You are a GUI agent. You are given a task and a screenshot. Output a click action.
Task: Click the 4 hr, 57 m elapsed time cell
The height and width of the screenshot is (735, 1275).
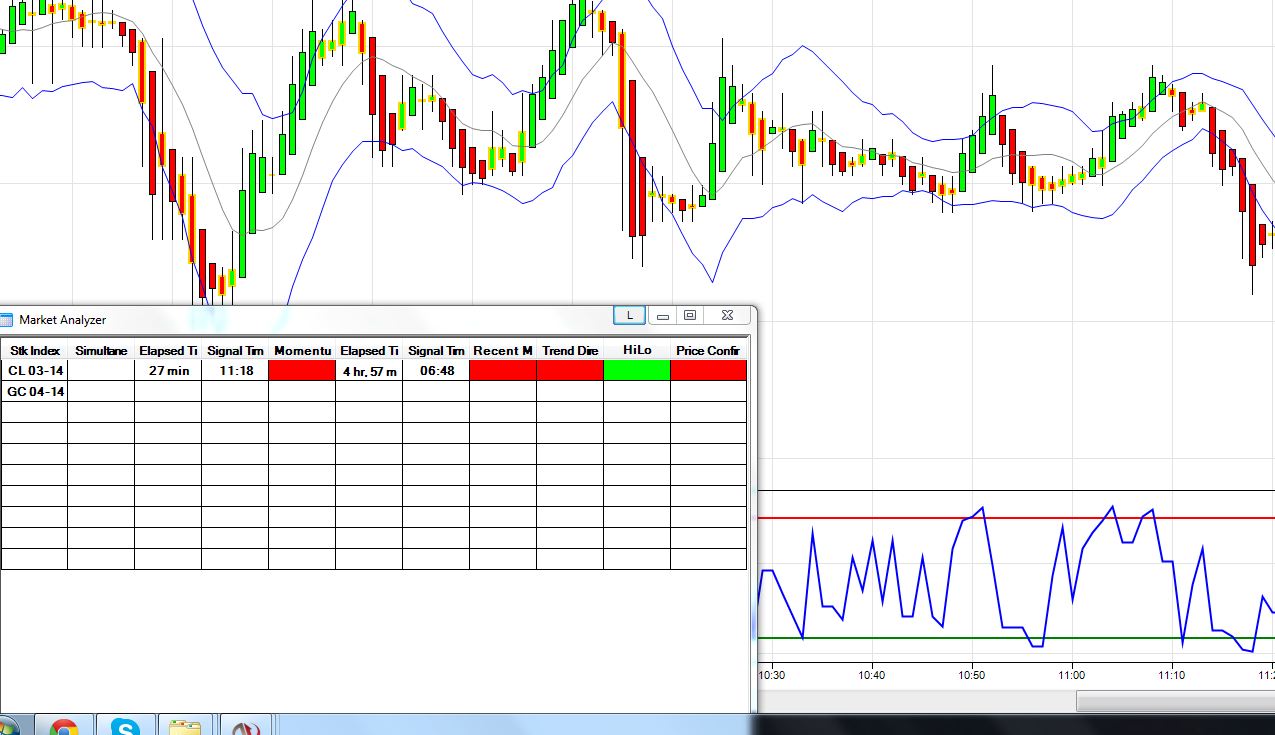369,371
